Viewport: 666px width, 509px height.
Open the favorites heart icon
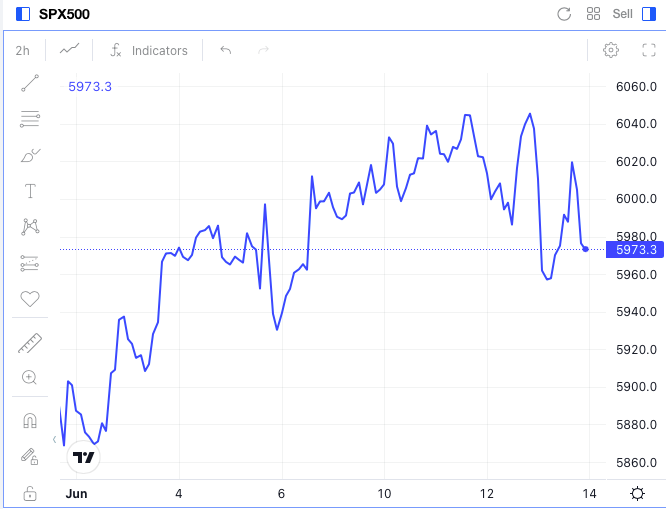30,299
